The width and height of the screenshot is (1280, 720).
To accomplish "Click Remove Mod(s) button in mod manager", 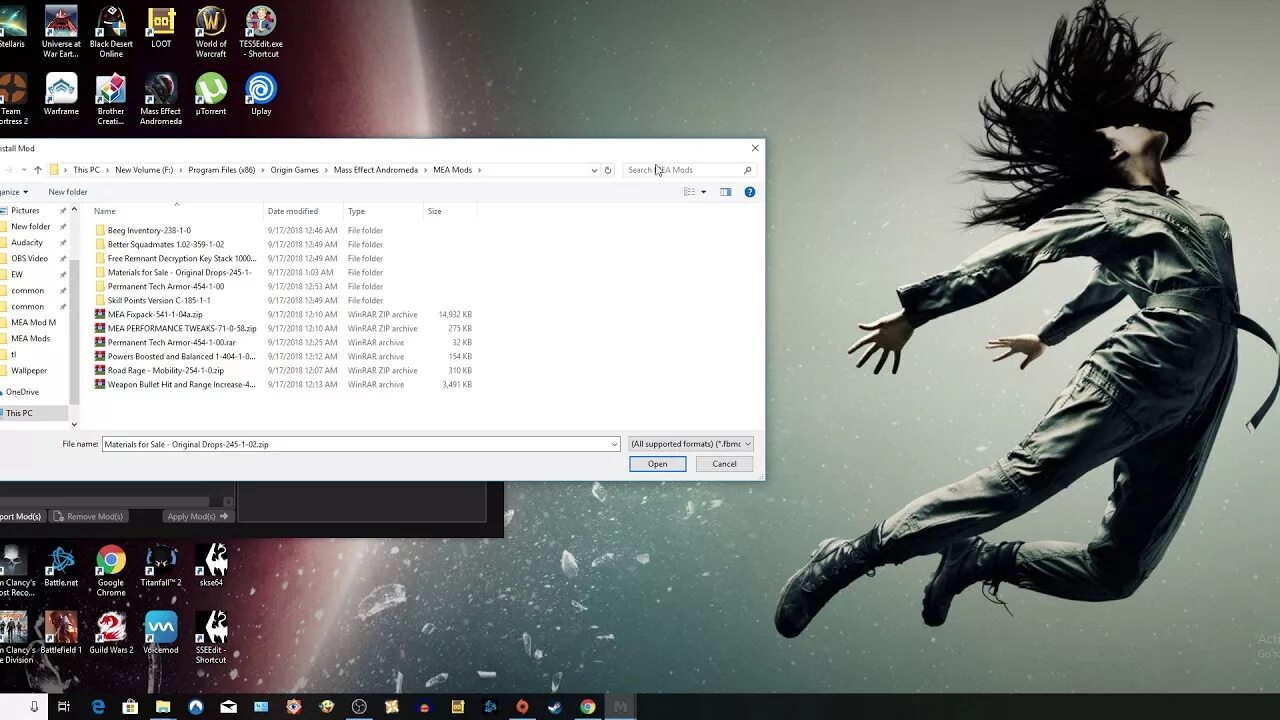I will click(x=88, y=516).
